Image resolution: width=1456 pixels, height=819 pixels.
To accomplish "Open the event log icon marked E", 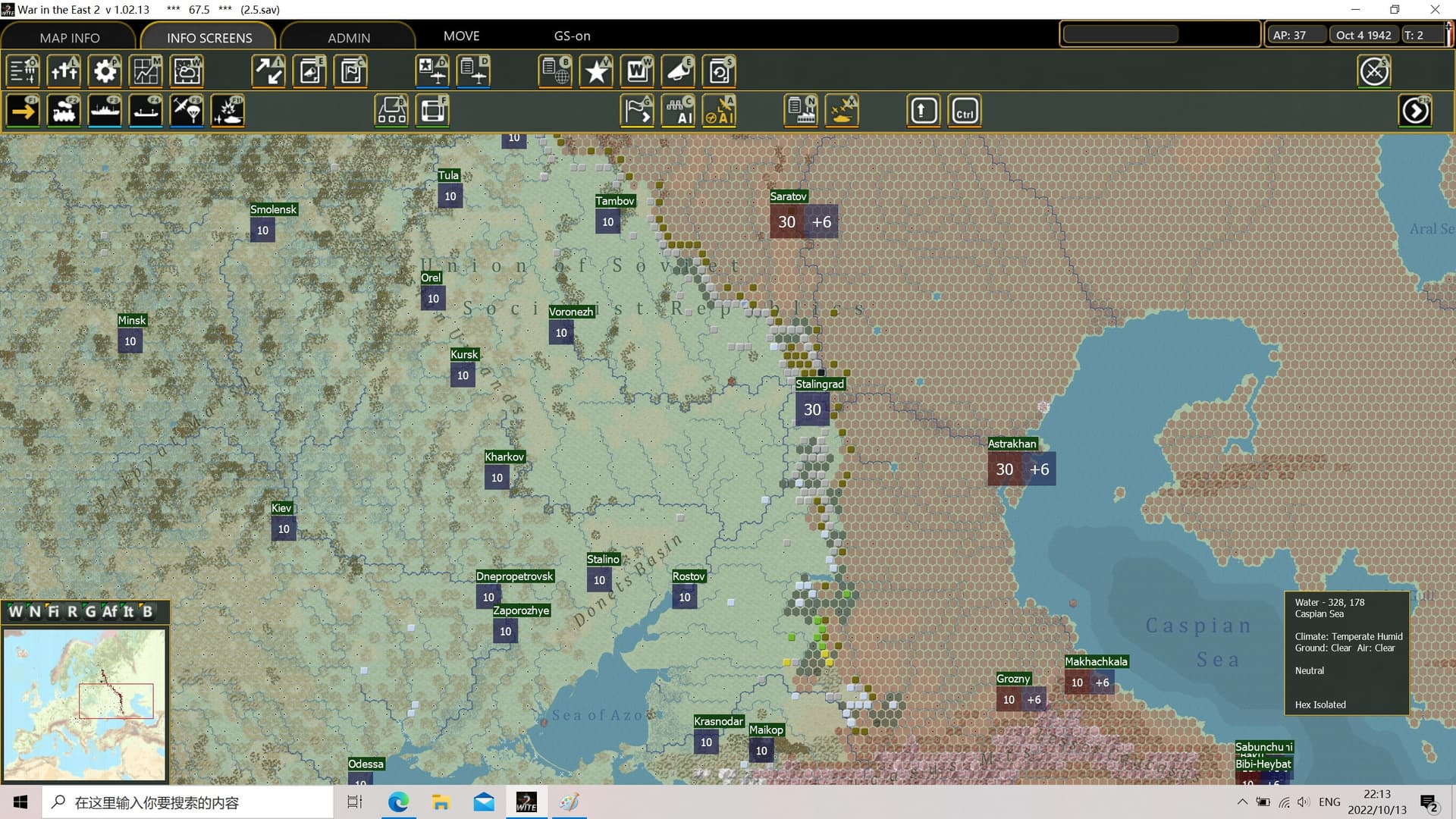I will [310, 71].
